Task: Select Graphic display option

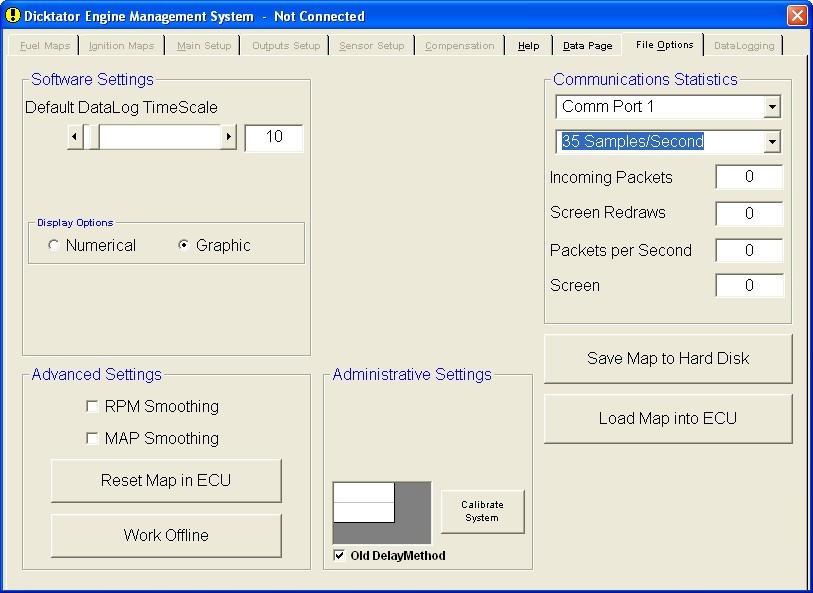Action: [x=183, y=246]
